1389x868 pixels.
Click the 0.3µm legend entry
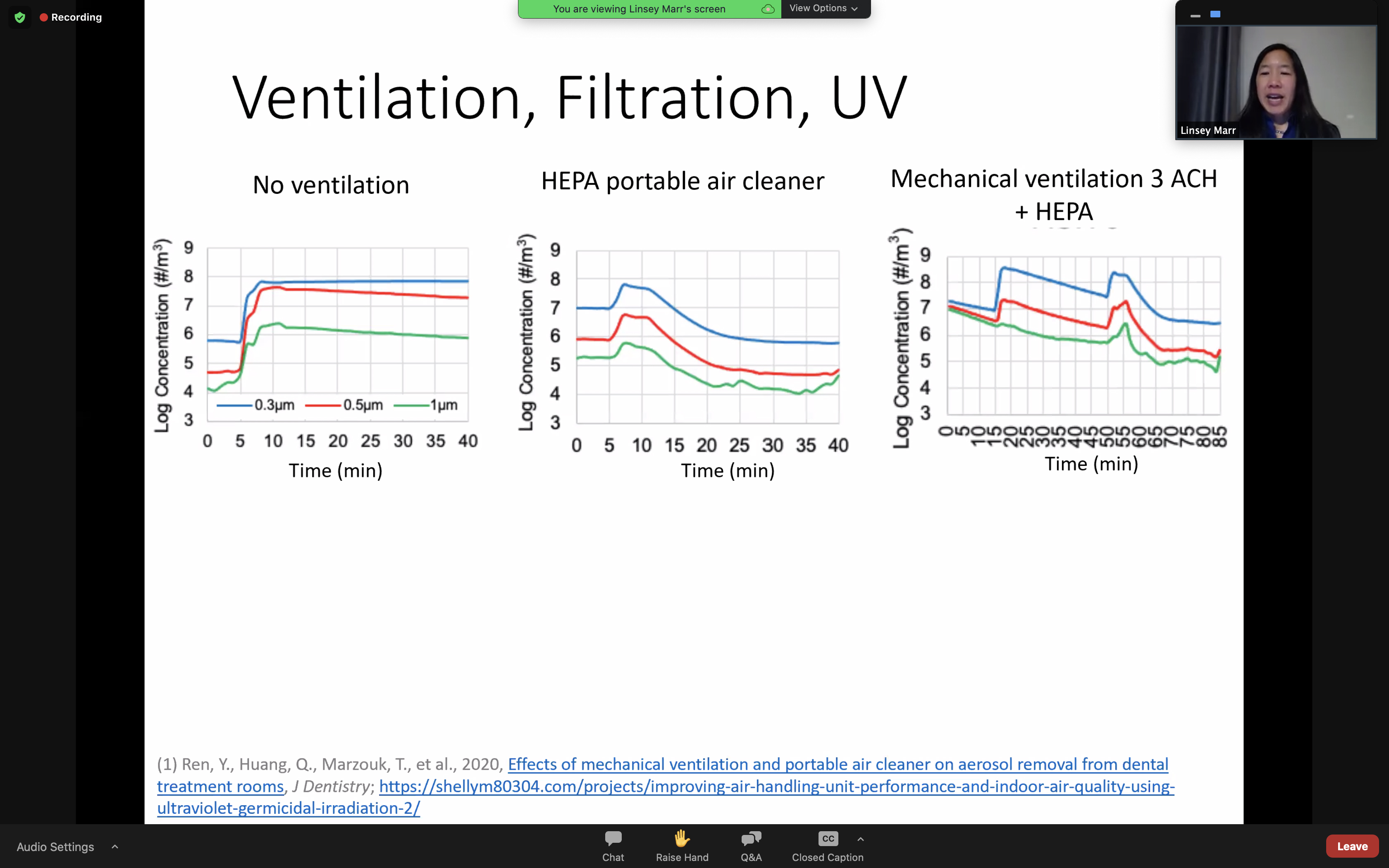255,405
